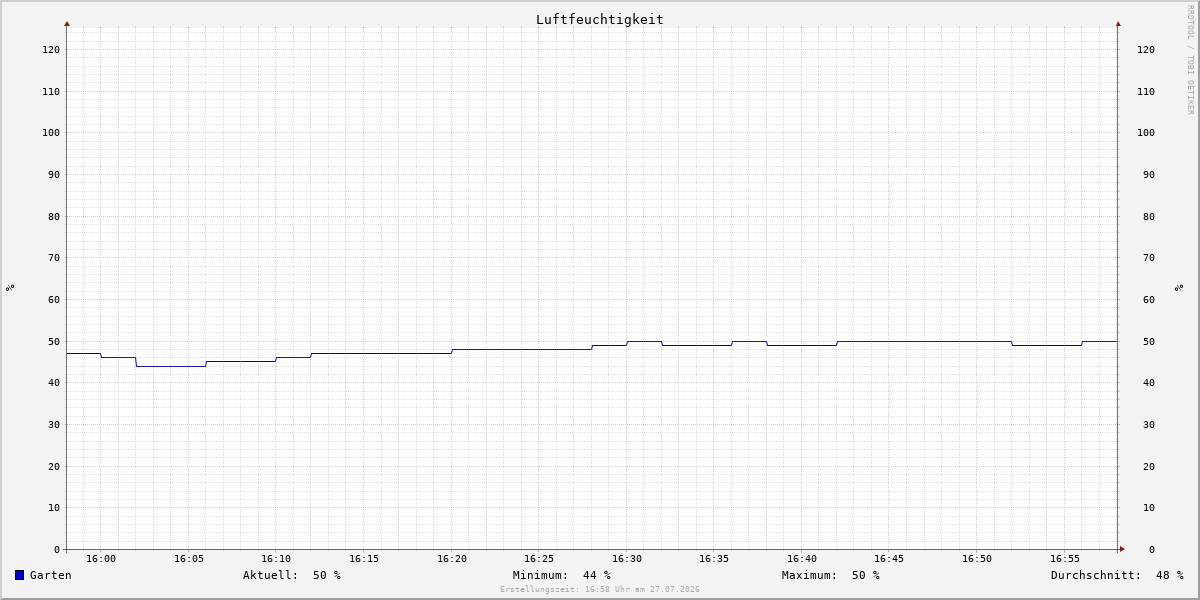The image size is (1200, 600).
Task: Click the Durchschnitt 48 % statistic
Action: (x=1117, y=575)
